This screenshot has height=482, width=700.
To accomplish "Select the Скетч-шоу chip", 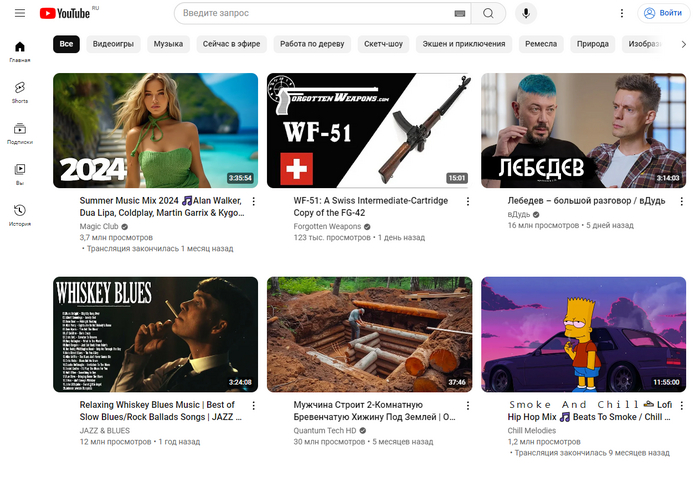I will click(x=383, y=44).
